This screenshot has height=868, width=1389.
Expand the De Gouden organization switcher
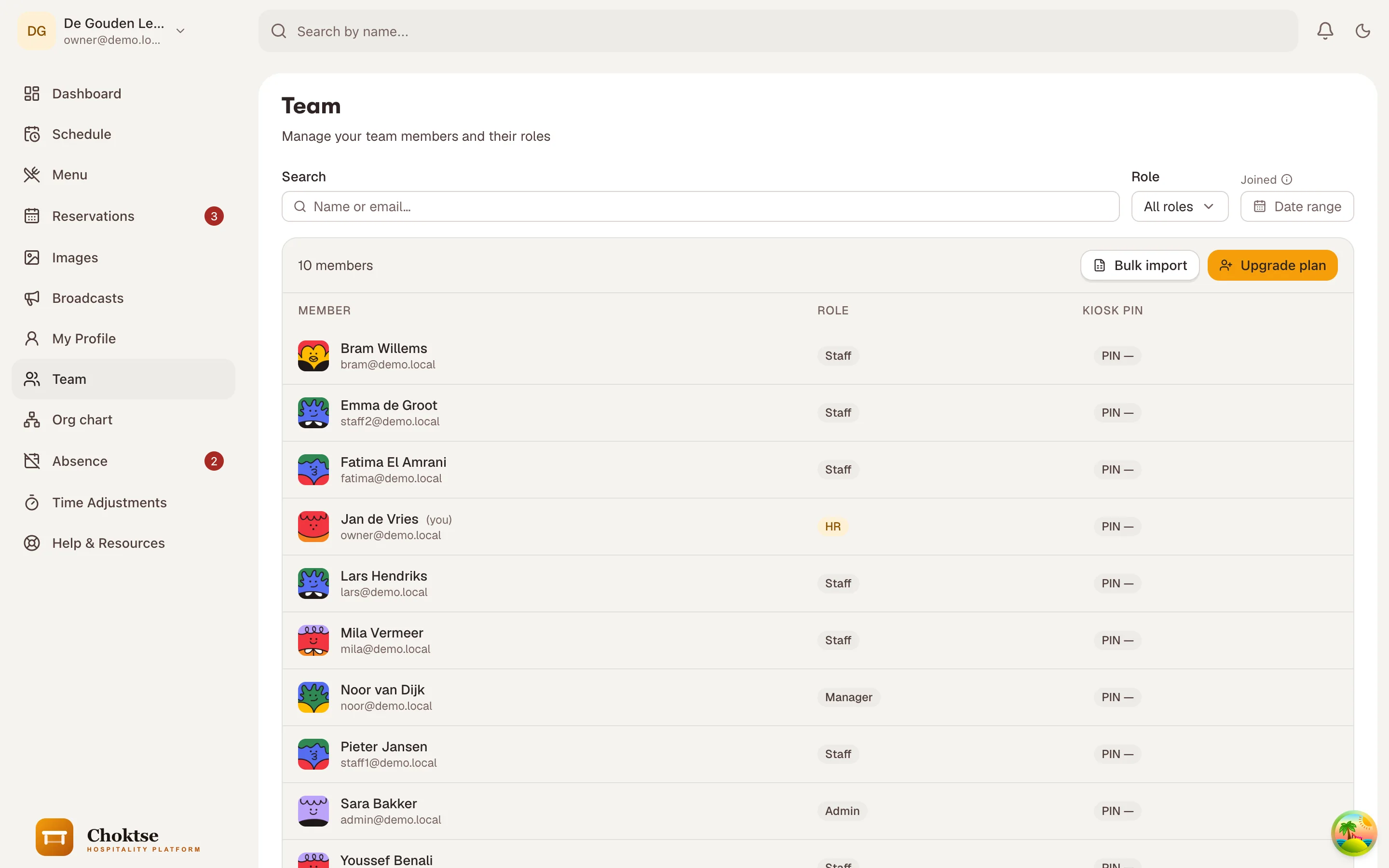[x=180, y=31]
